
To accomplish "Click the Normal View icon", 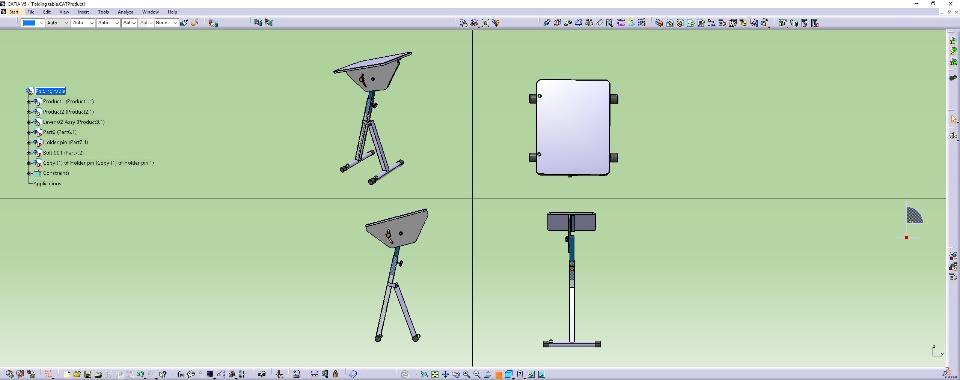I will click(x=487, y=374).
